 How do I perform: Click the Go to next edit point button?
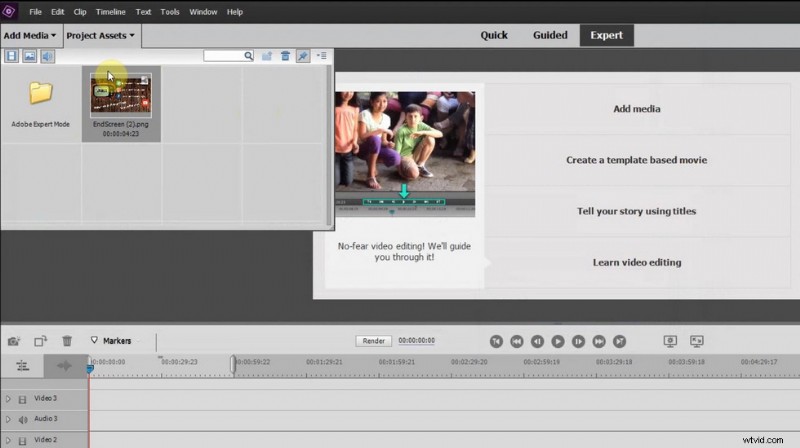[619, 341]
